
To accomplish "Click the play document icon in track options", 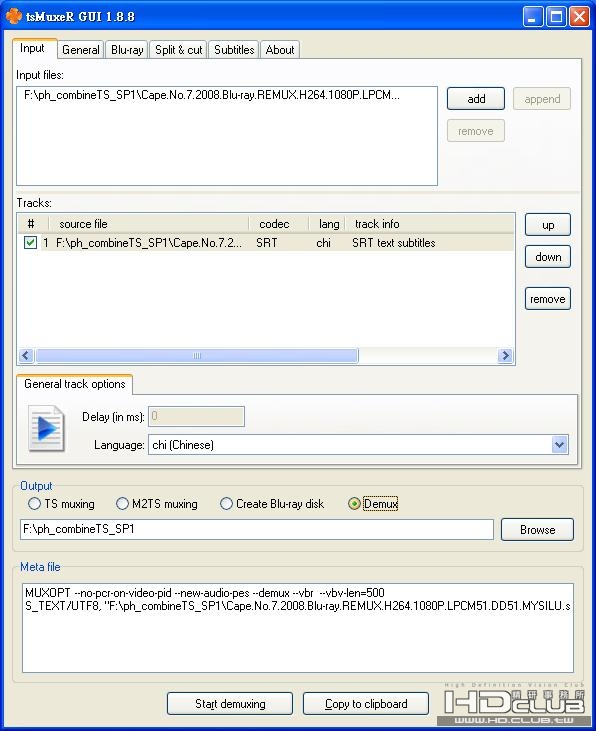I will [46, 428].
